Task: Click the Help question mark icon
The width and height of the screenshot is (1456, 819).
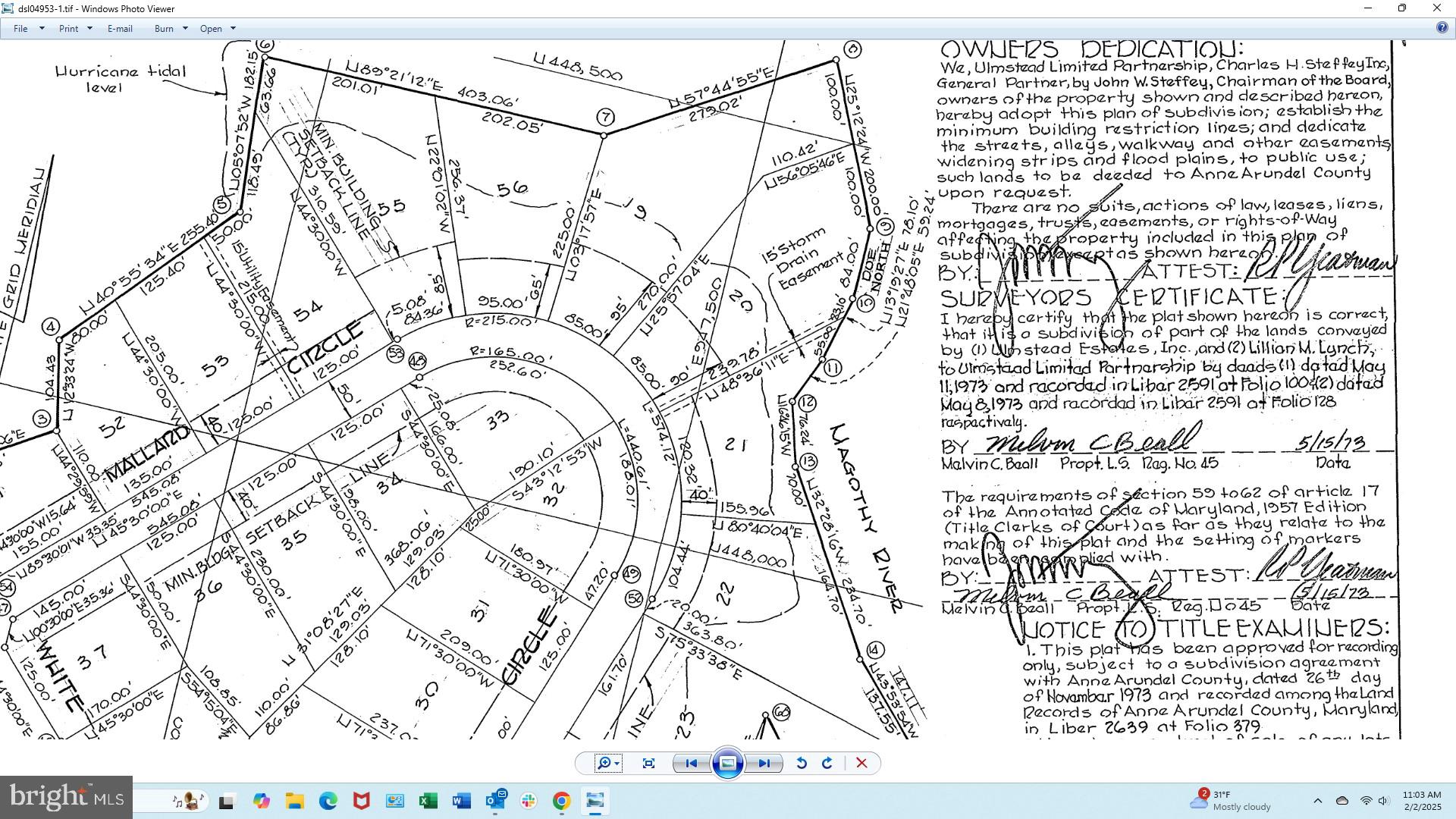Action: click(1442, 27)
